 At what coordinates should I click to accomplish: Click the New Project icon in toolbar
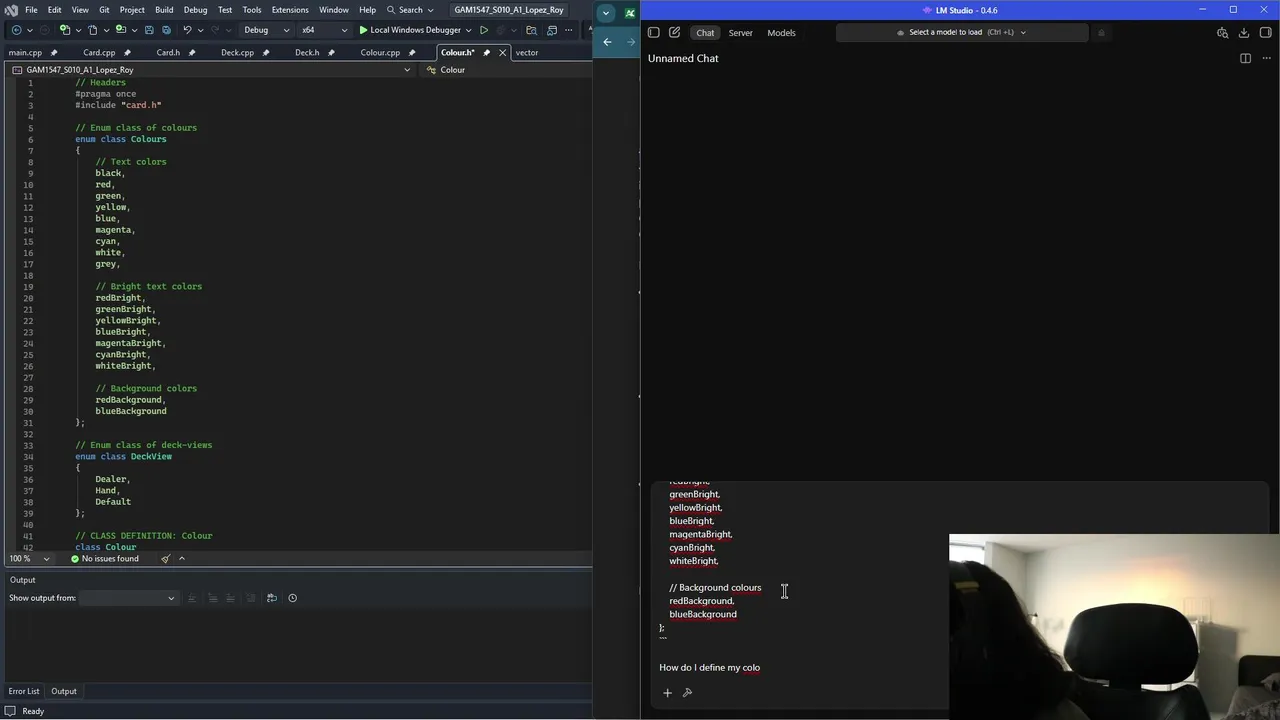pos(65,30)
